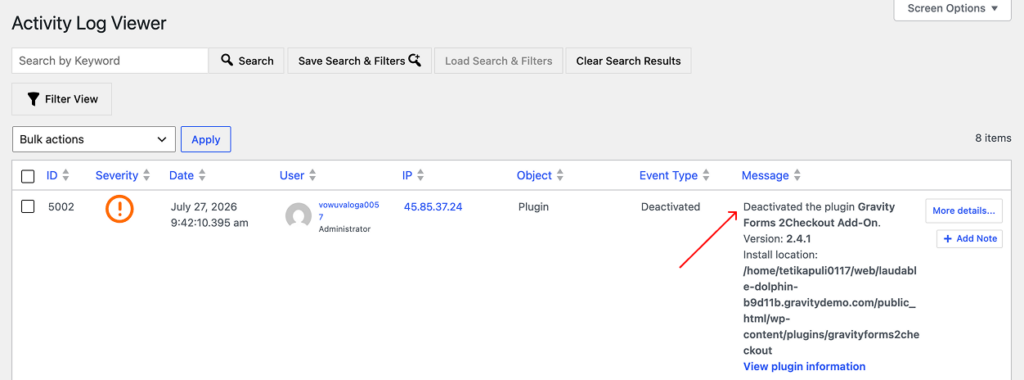This screenshot has width=1024, height=380.
Task: Click the Object column sort arrows
Action: tap(560, 176)
